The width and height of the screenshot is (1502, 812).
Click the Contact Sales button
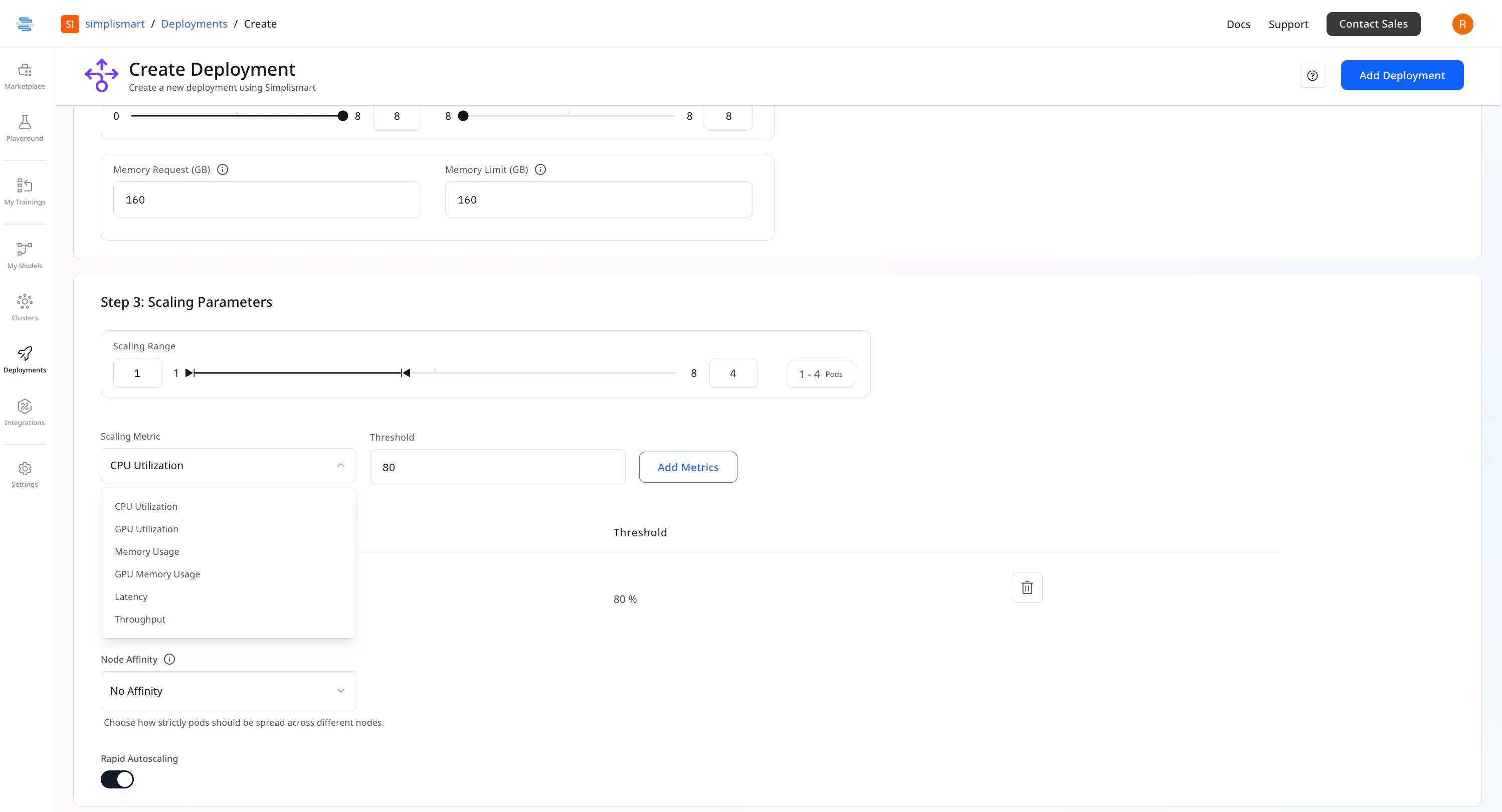[x=1373, y=24]
